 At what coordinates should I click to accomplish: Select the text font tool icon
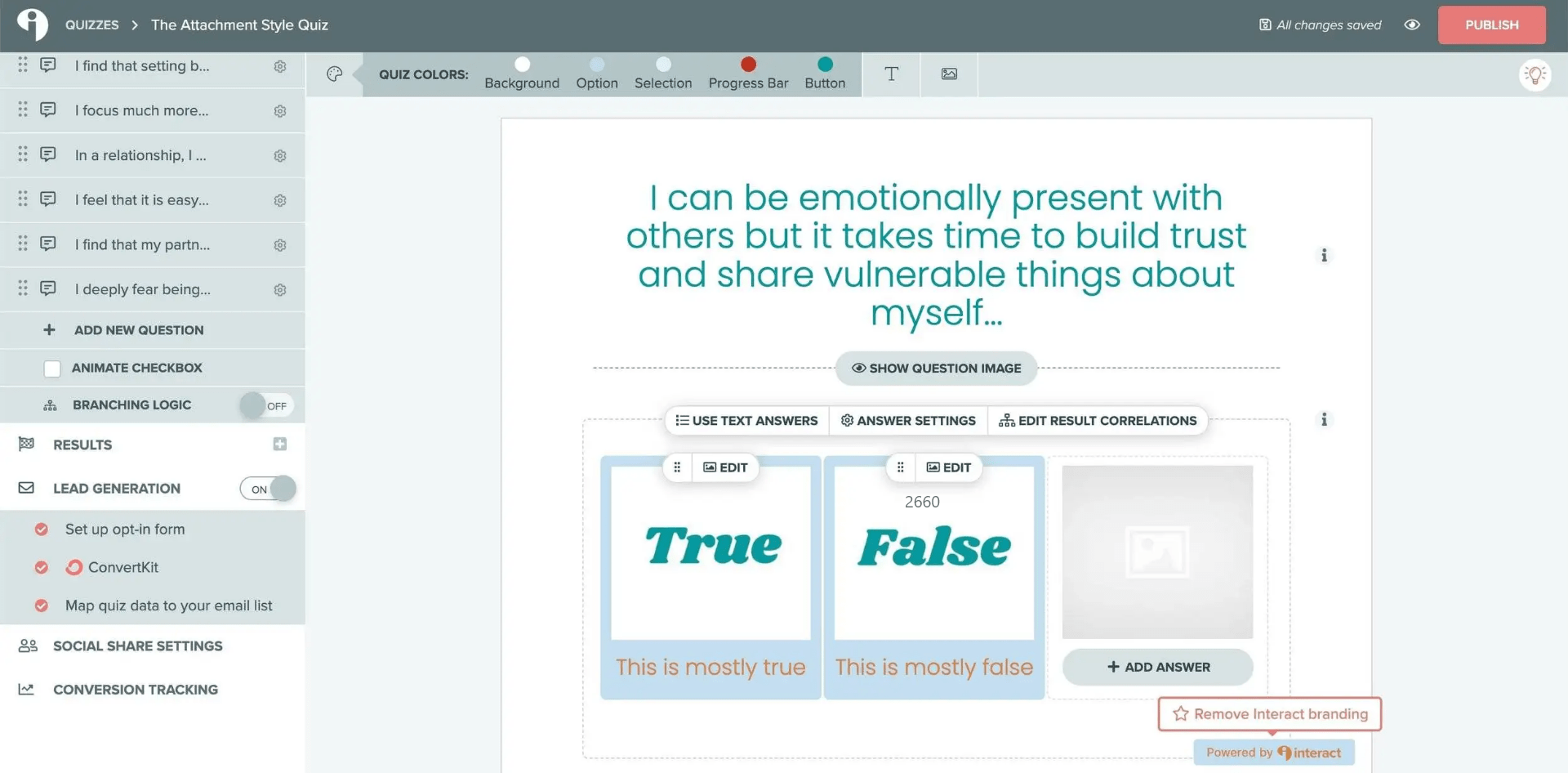pos(891,74)
